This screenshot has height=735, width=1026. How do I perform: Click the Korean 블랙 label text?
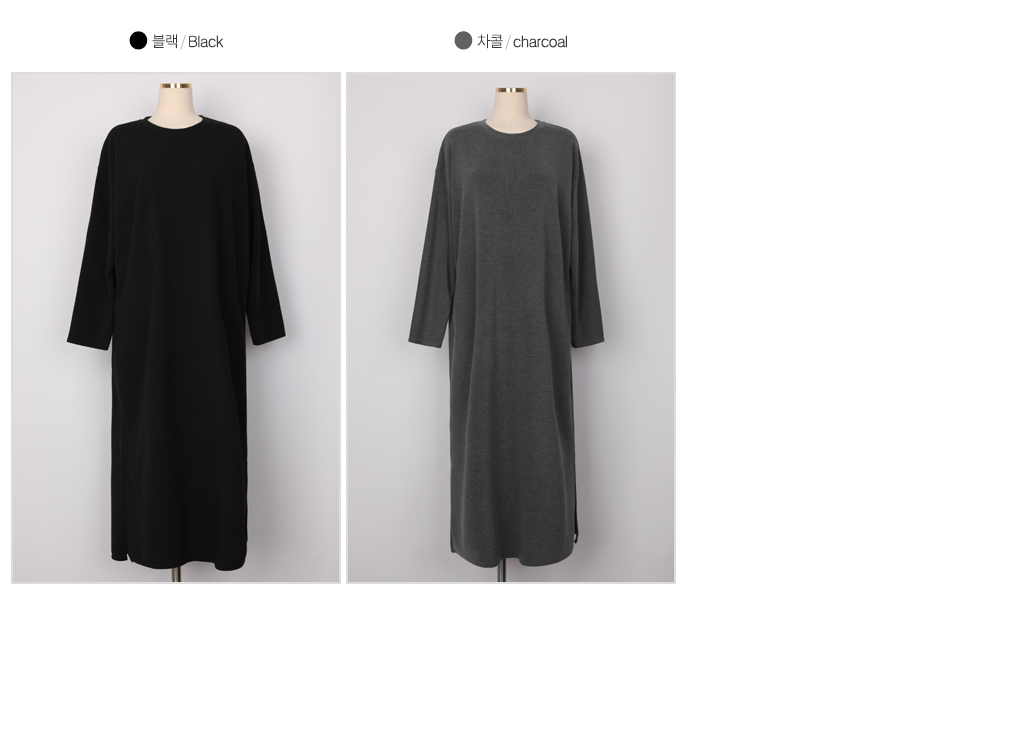click(x=165, y=41)
